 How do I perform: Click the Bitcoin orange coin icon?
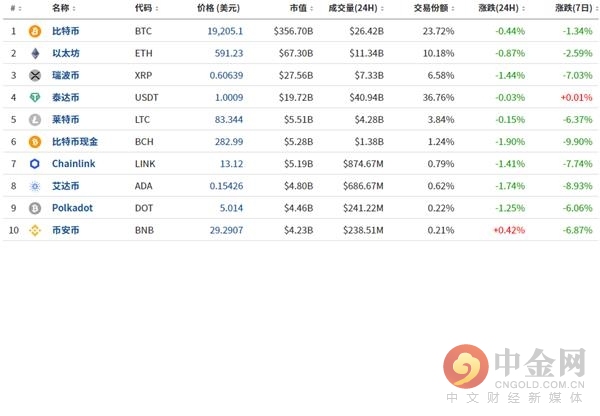(35, 31)
